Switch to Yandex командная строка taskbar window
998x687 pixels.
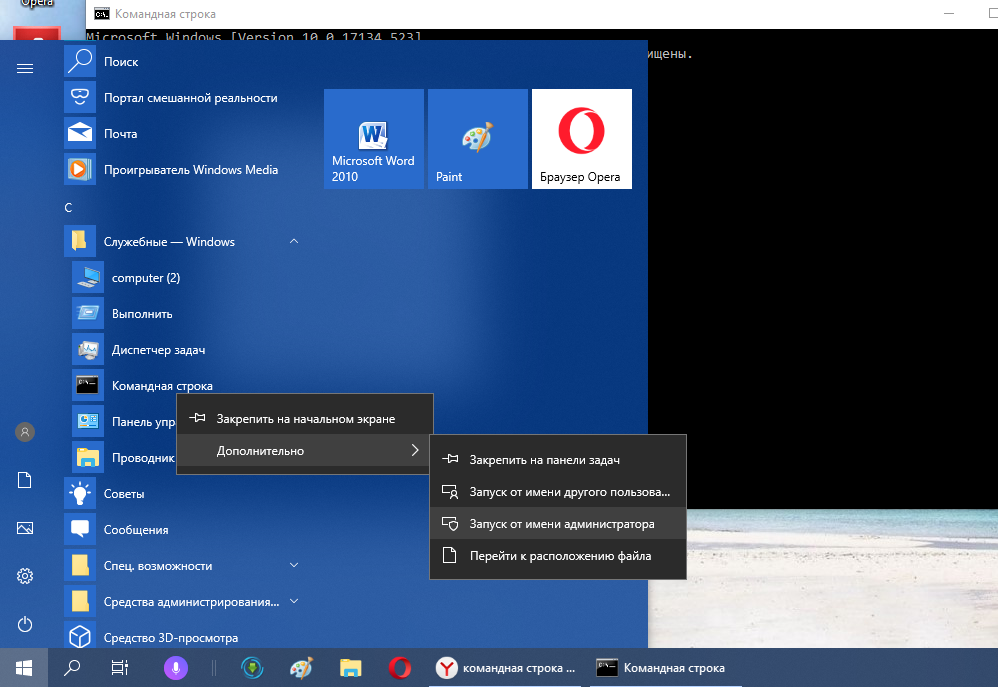point(505,668)
